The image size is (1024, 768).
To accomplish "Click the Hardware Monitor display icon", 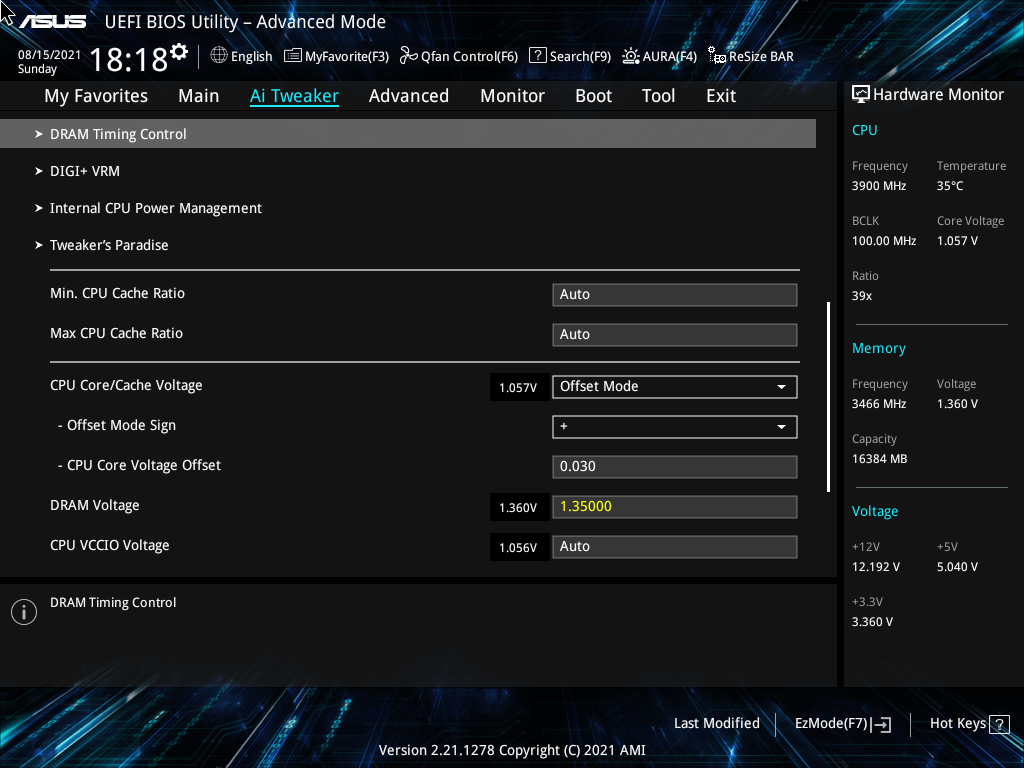I will [x=861, y=95].
